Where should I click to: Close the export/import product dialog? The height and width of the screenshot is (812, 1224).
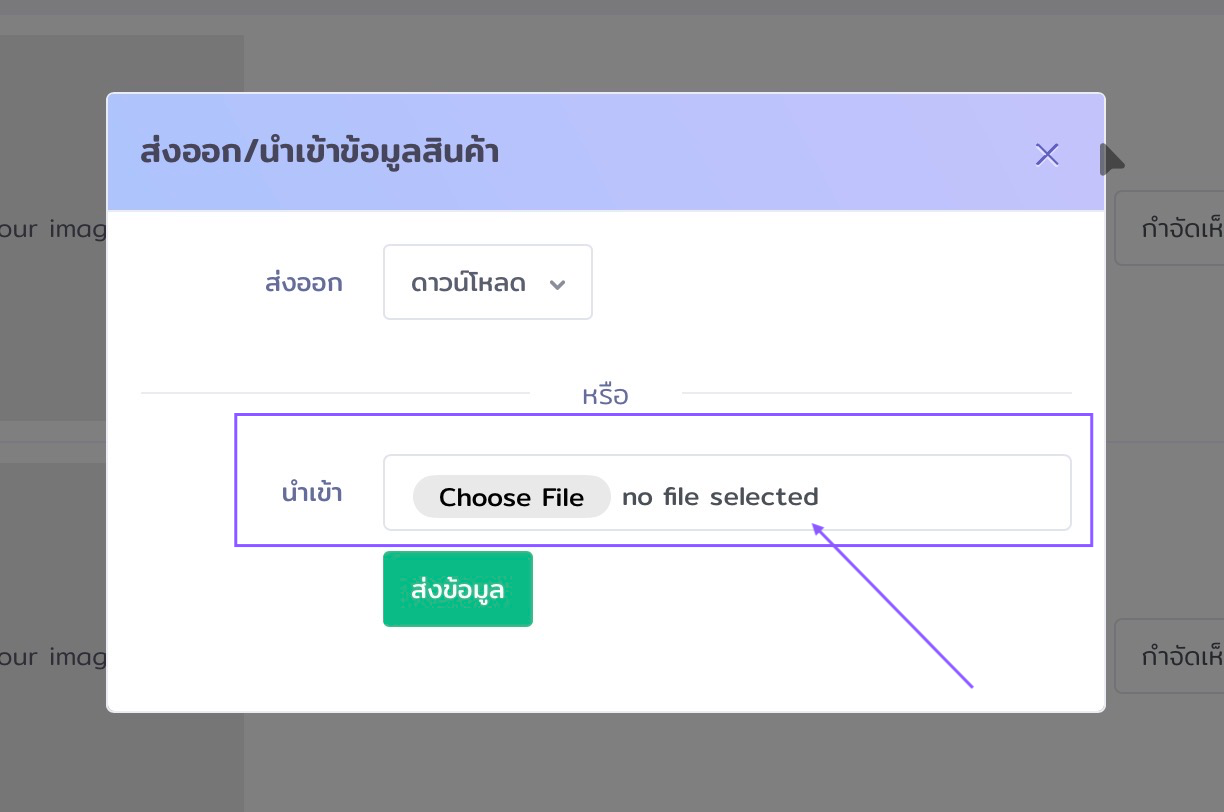pos(1046,154)
